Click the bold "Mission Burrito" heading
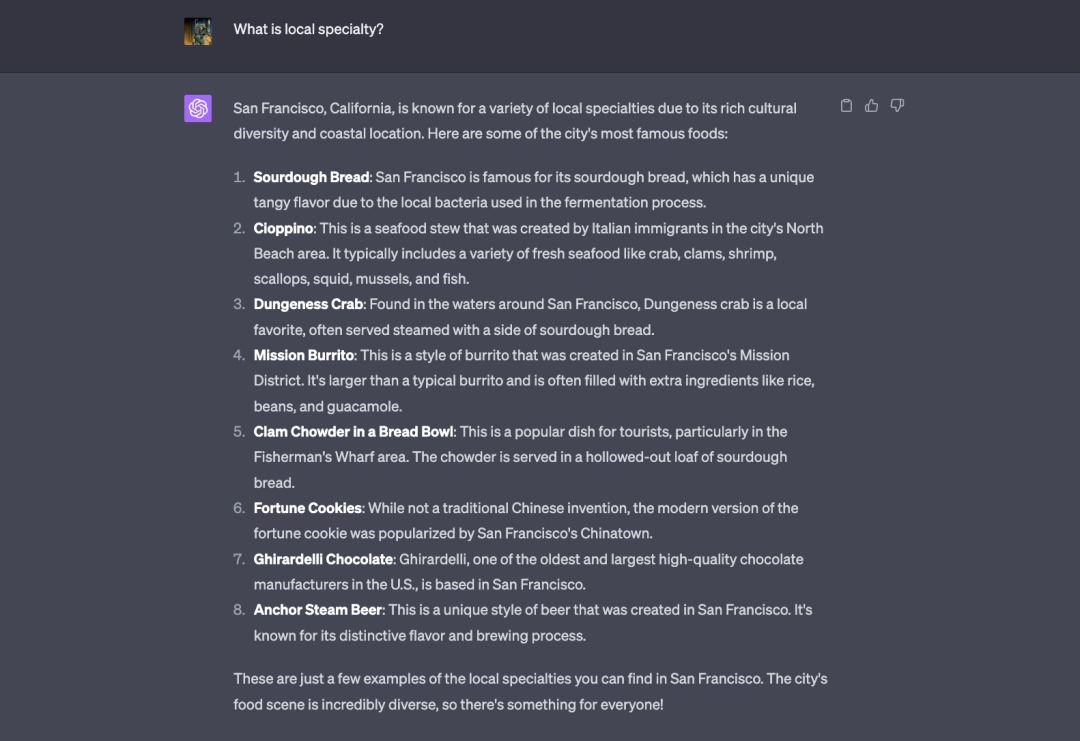 pyautogui.click(x=303, y=355)
